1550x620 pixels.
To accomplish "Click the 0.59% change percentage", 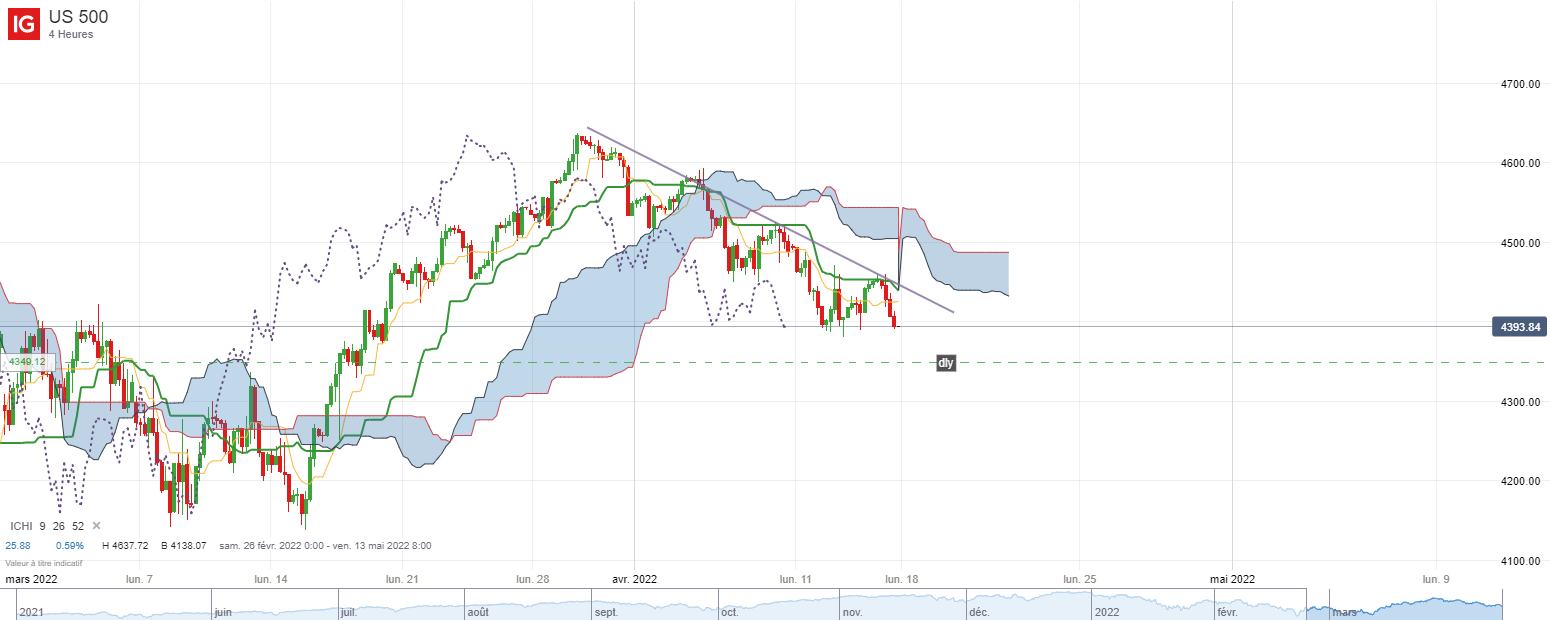I will 70,545.
